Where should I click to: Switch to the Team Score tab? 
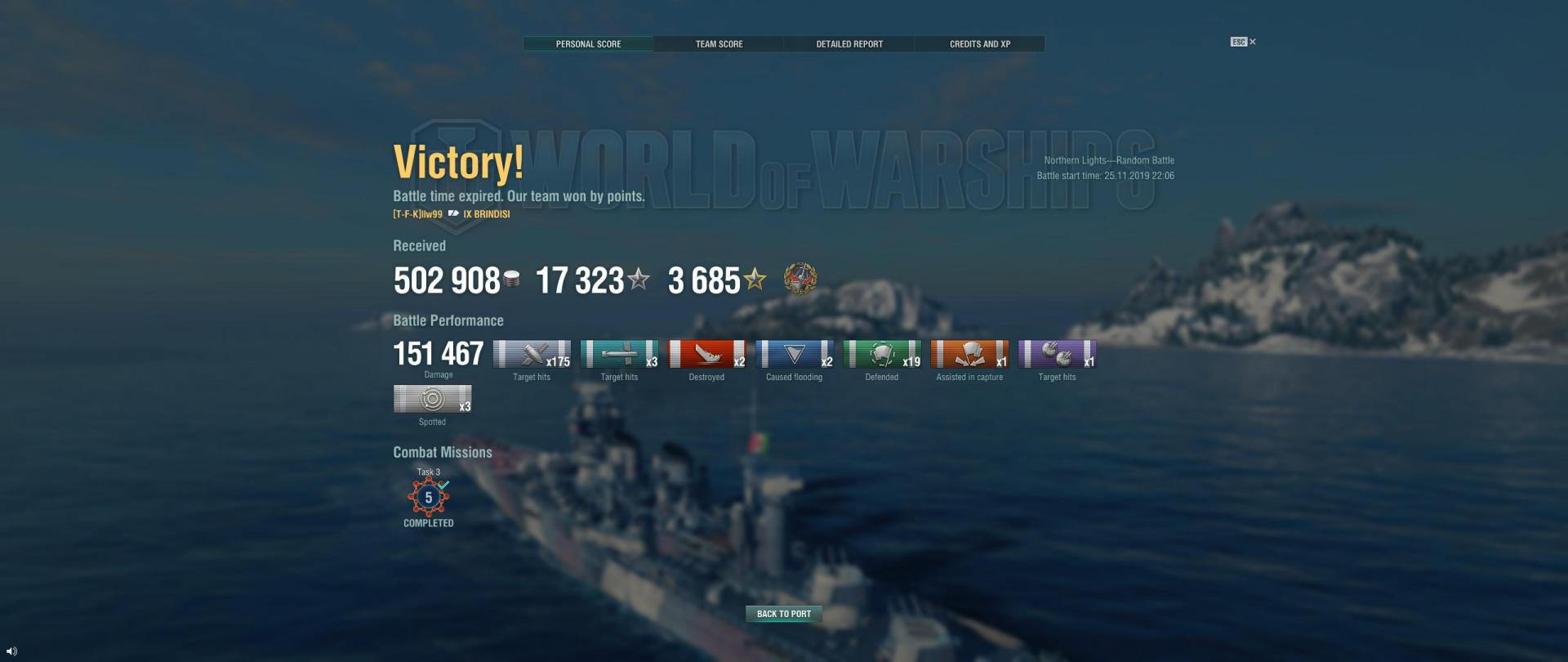719,44
